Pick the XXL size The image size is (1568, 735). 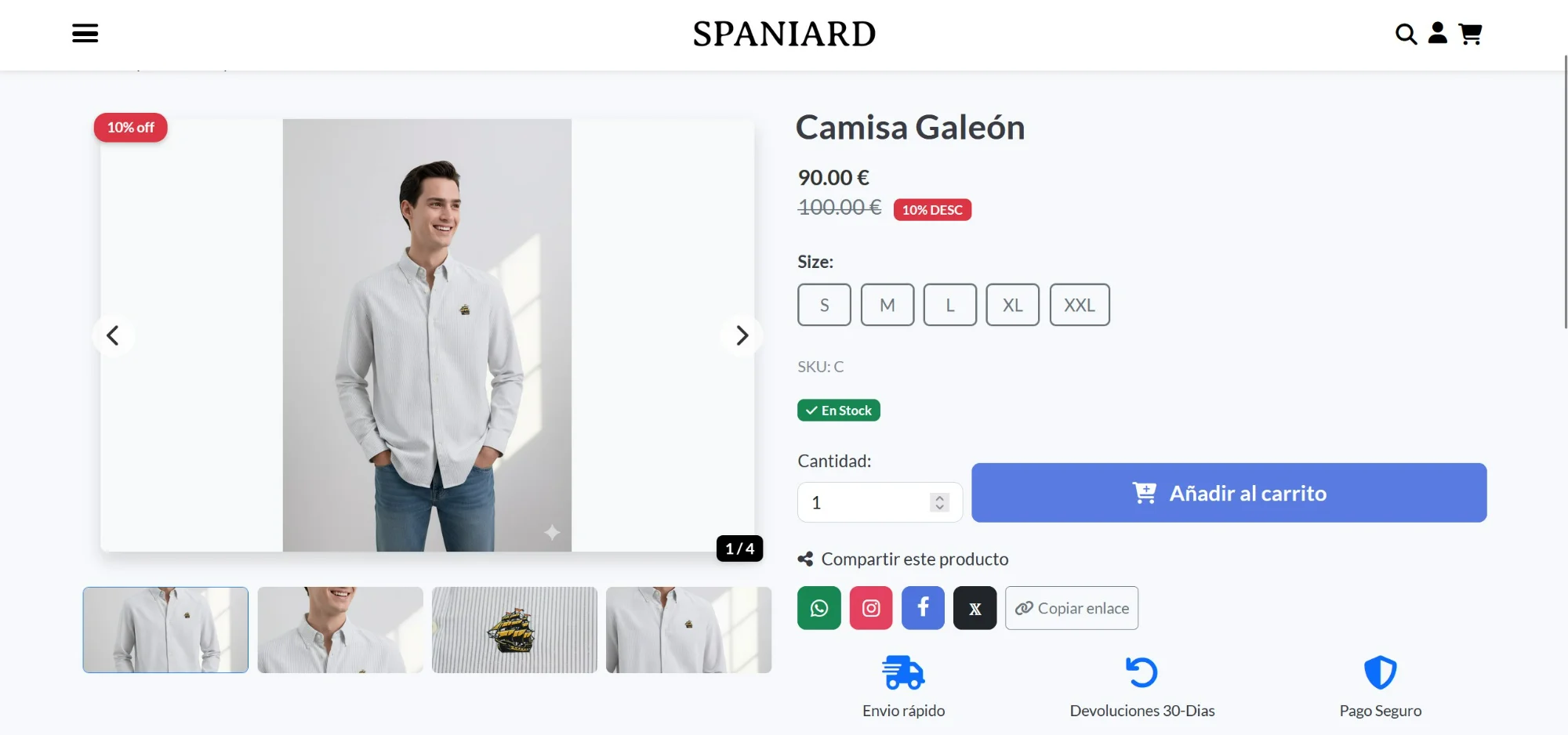tap(1080, 305)
